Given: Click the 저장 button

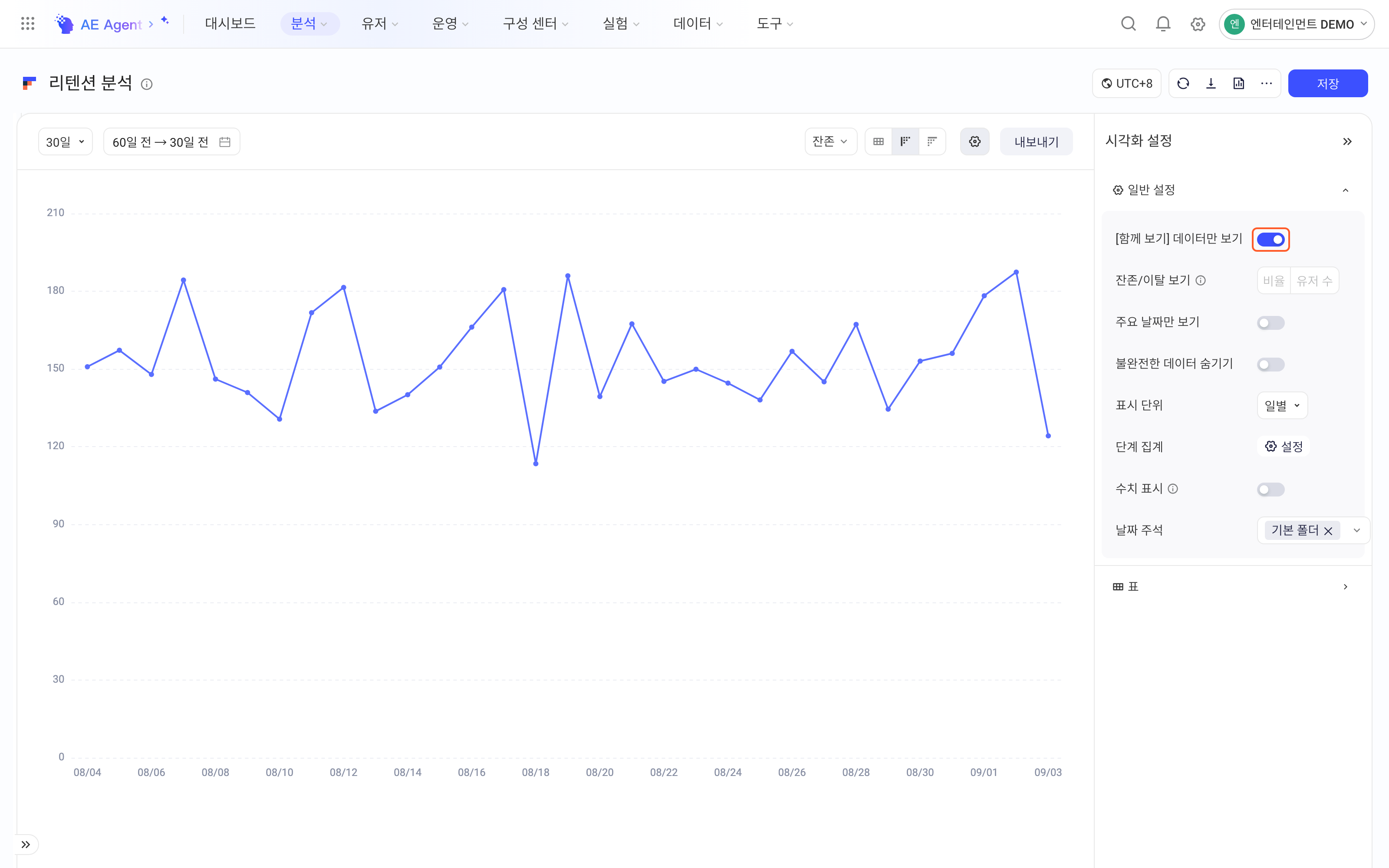Looking at the screenshot, I should point(1328,84).
